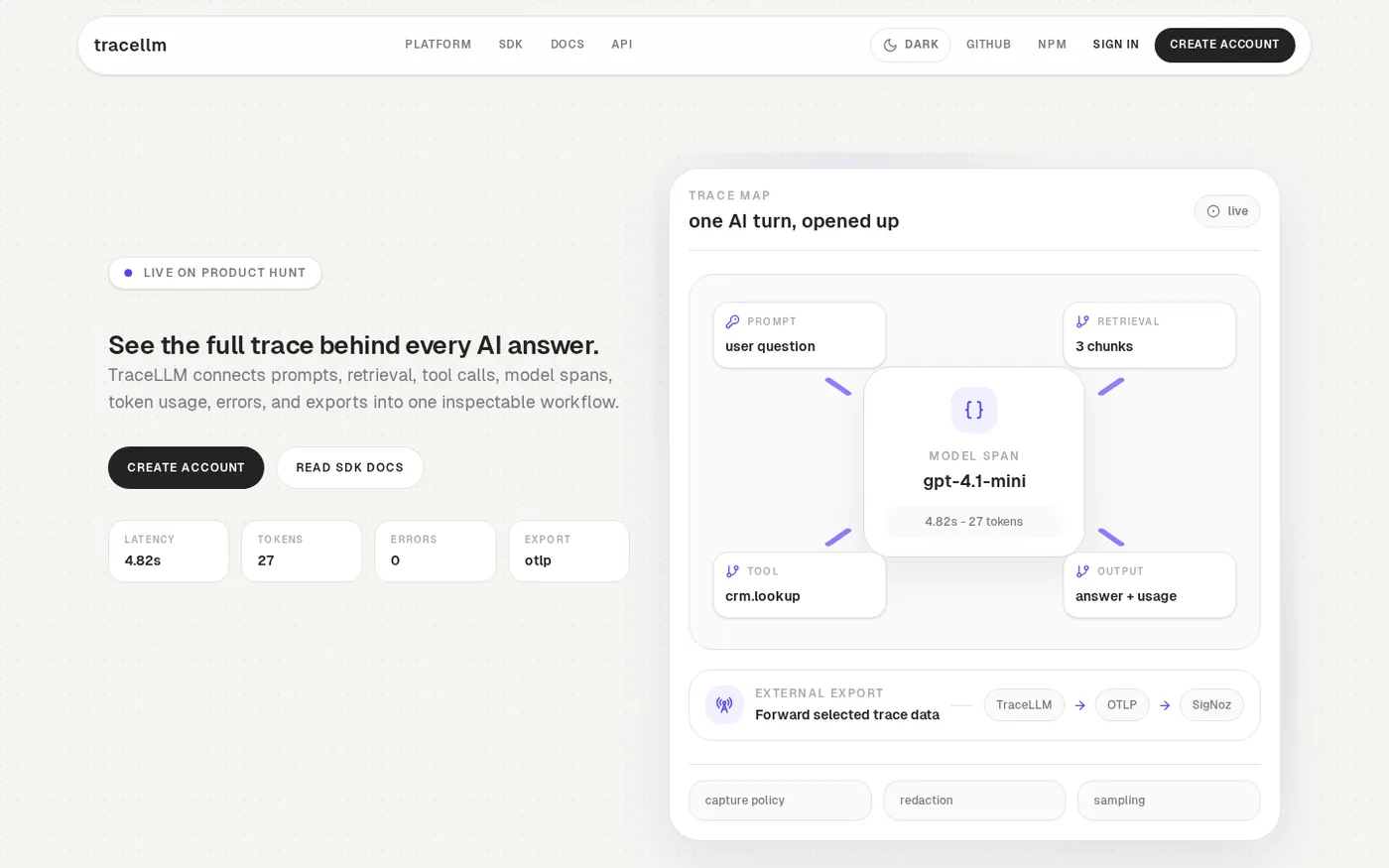Click the 'EXTERNAL EXPORT' label

click(820, 693)
